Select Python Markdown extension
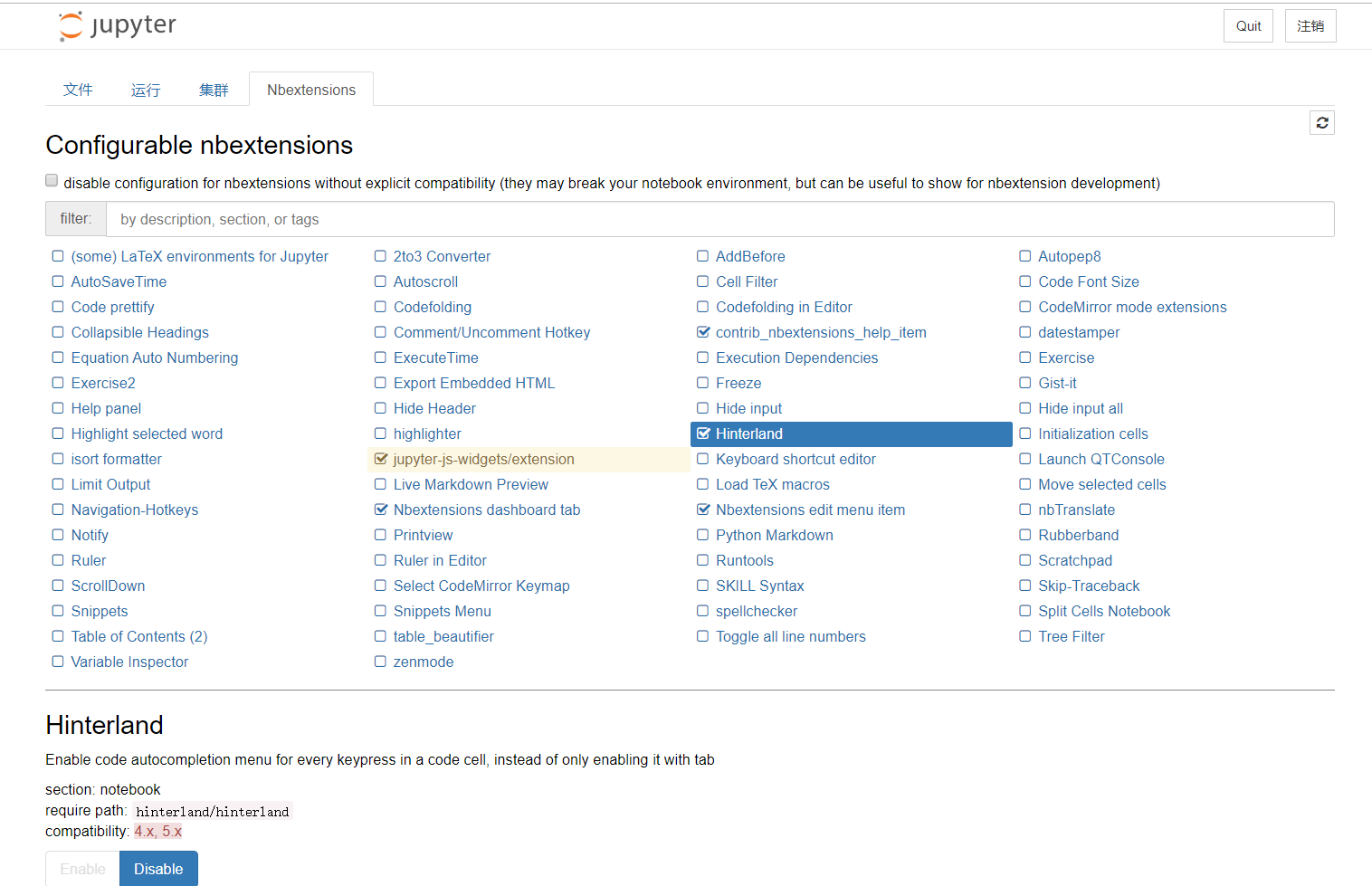This screenshot has width=1372, height=886. [774, 536]
